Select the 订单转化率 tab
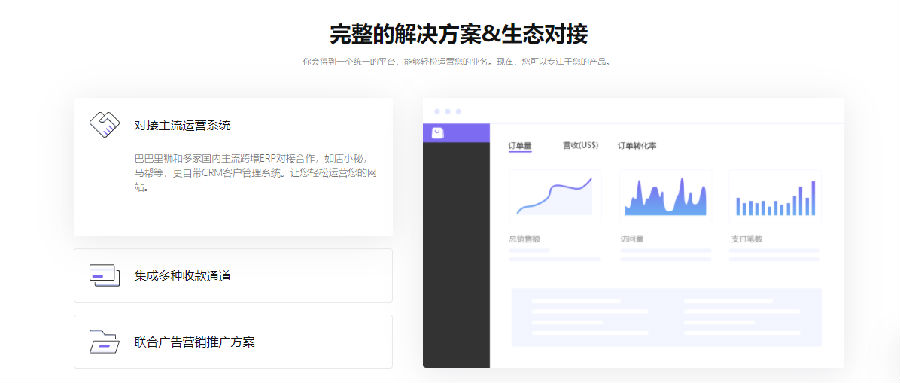Image resolution: width=900 pixels, height=383 pixels. point(637,146)
